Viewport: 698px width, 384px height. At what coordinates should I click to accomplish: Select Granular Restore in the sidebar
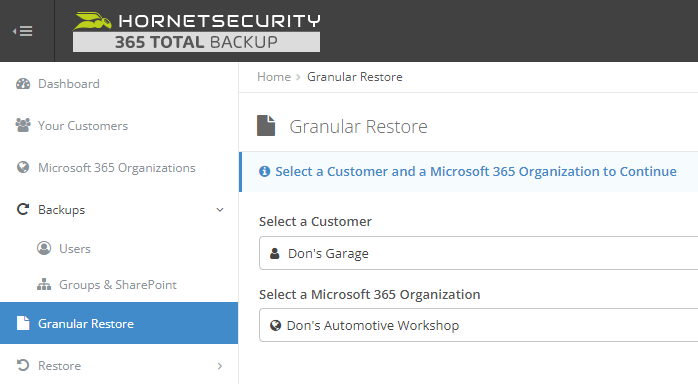pyautogui.click(x=119, y=323)
